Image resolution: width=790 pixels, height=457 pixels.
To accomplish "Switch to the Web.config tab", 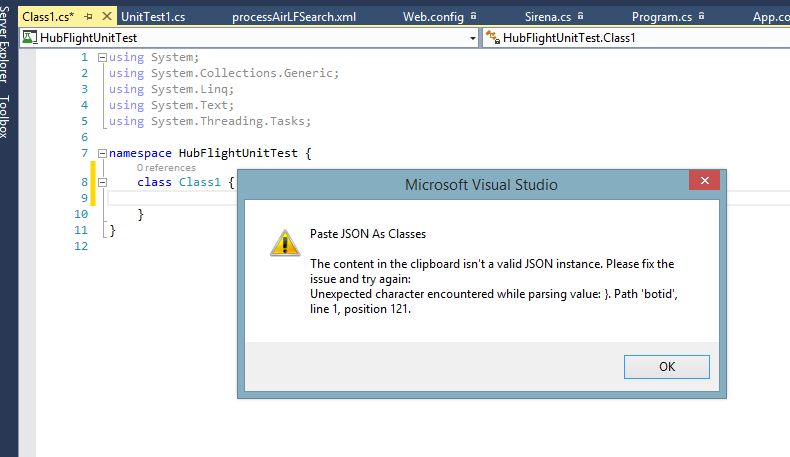I will point(433,17).
